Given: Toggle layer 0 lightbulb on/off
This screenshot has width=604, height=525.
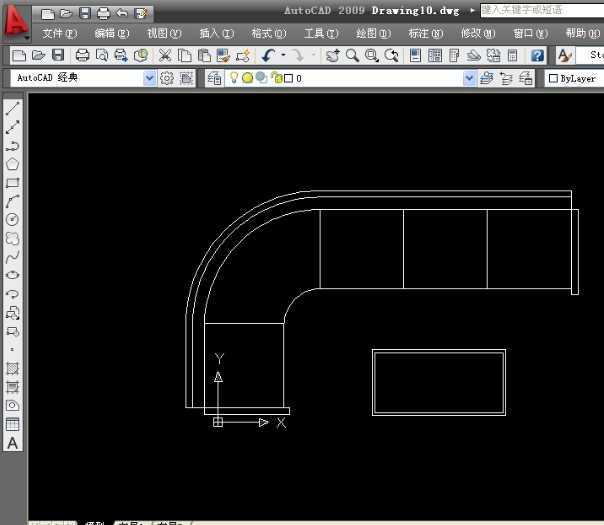Looking at the screenshot, I should (x=233, y=78).
